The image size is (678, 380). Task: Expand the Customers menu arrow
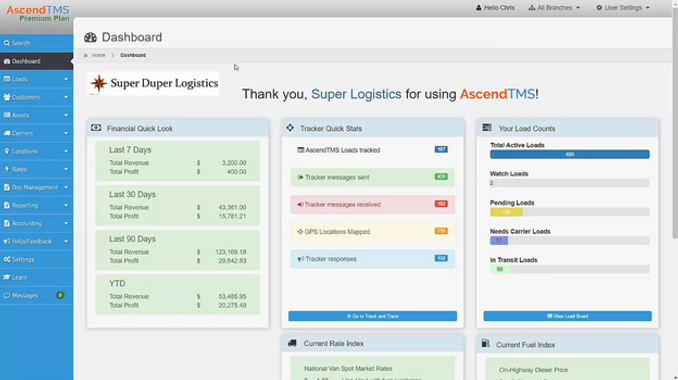[66, 98]
